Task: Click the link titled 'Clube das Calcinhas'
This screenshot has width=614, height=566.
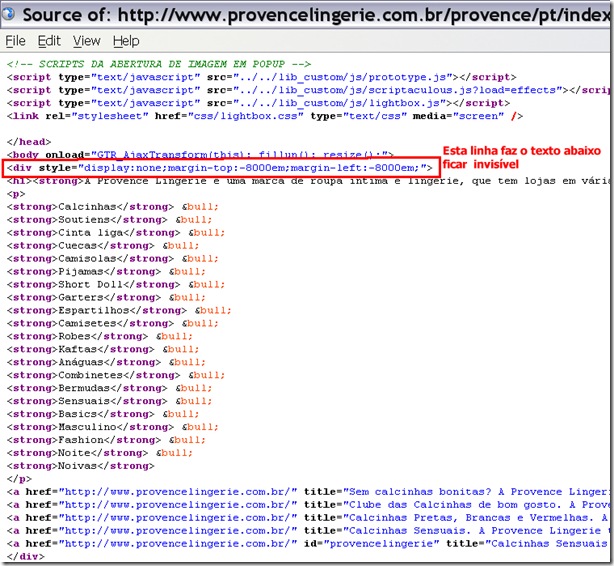Action: (x=308, y=505)
